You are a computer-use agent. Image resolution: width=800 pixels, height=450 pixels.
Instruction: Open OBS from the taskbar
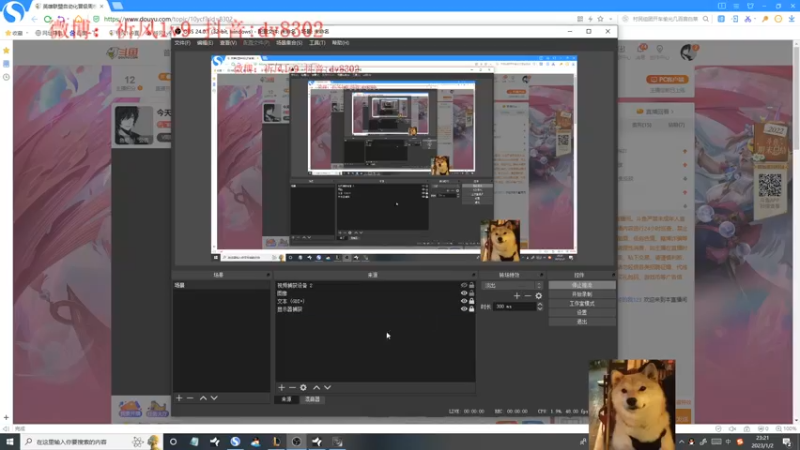coord(296,442)
